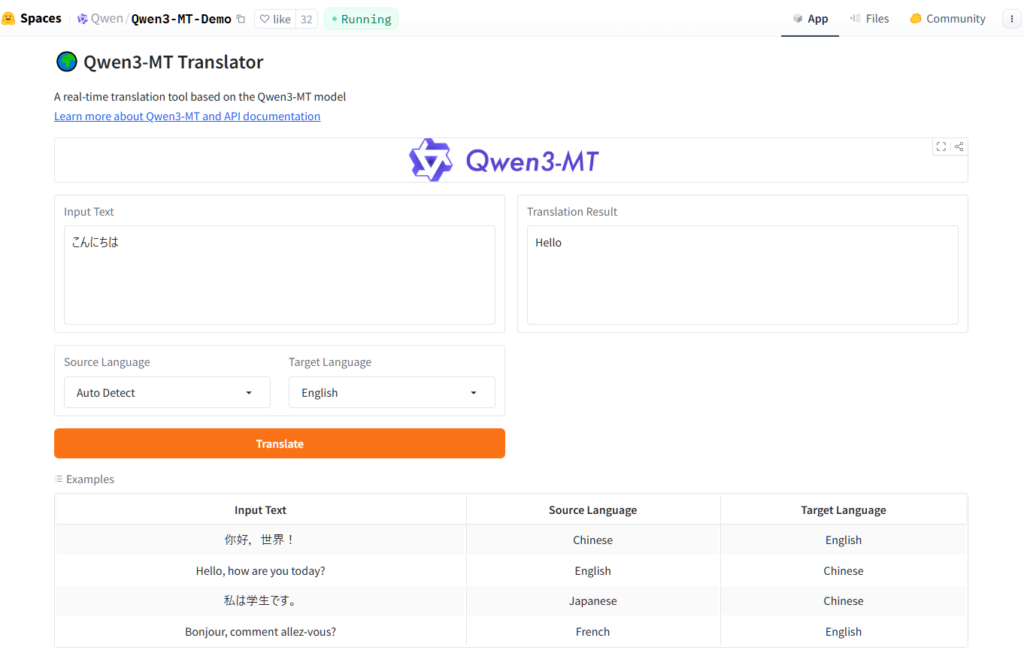The width and height of the screenshot is (1024, 662).
Task: Click the share icon on the banner
Action: click(x=959, y=147)
